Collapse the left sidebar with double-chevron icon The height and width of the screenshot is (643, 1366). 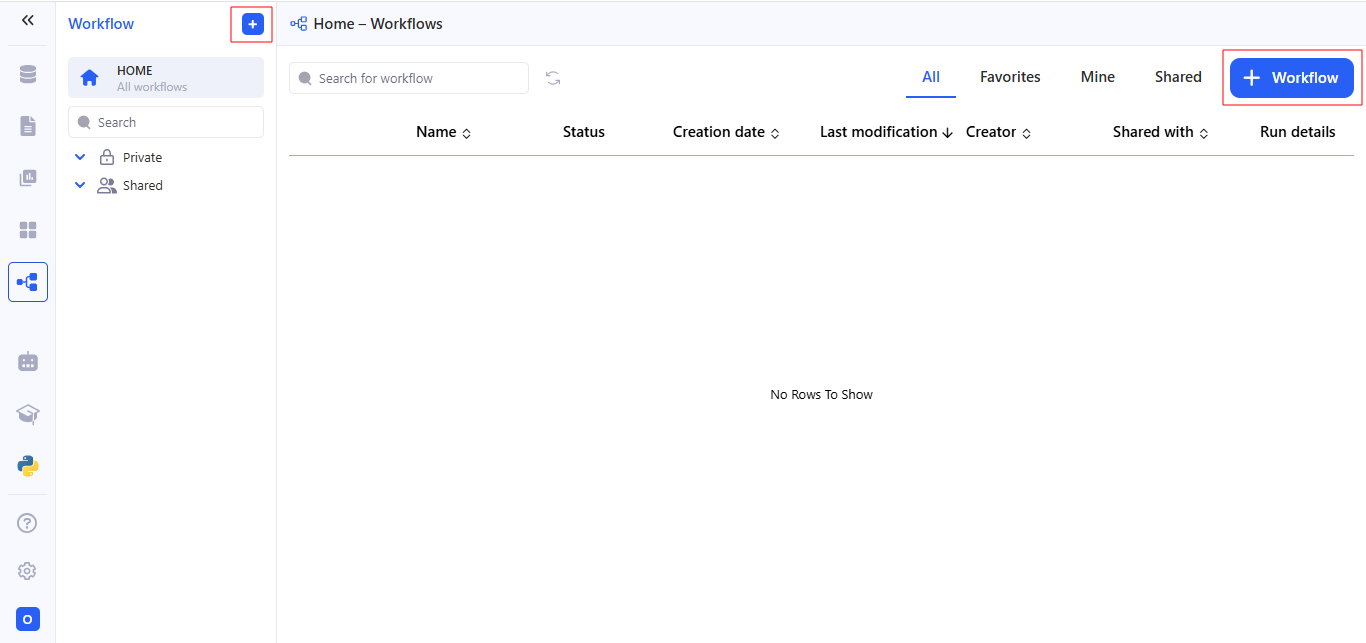coord(28,20)
